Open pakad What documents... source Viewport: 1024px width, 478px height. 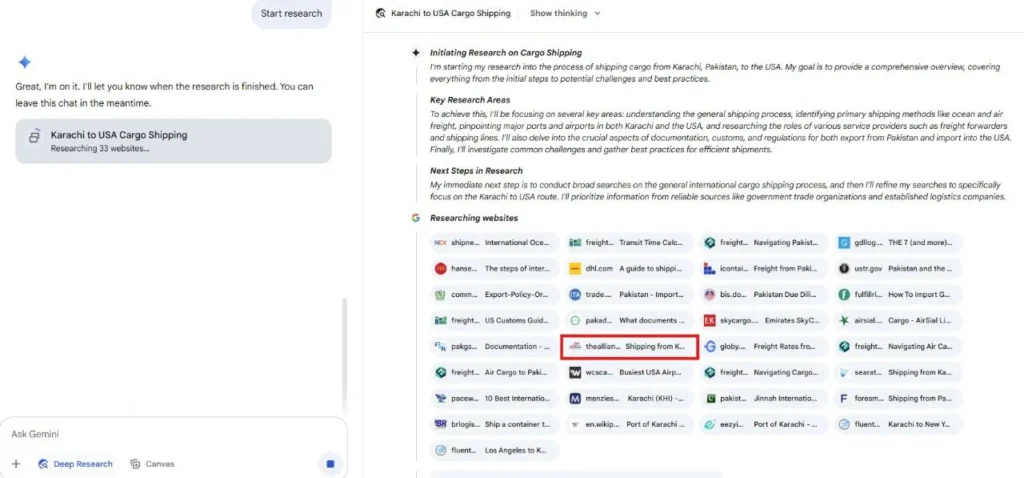click(630, 321)
